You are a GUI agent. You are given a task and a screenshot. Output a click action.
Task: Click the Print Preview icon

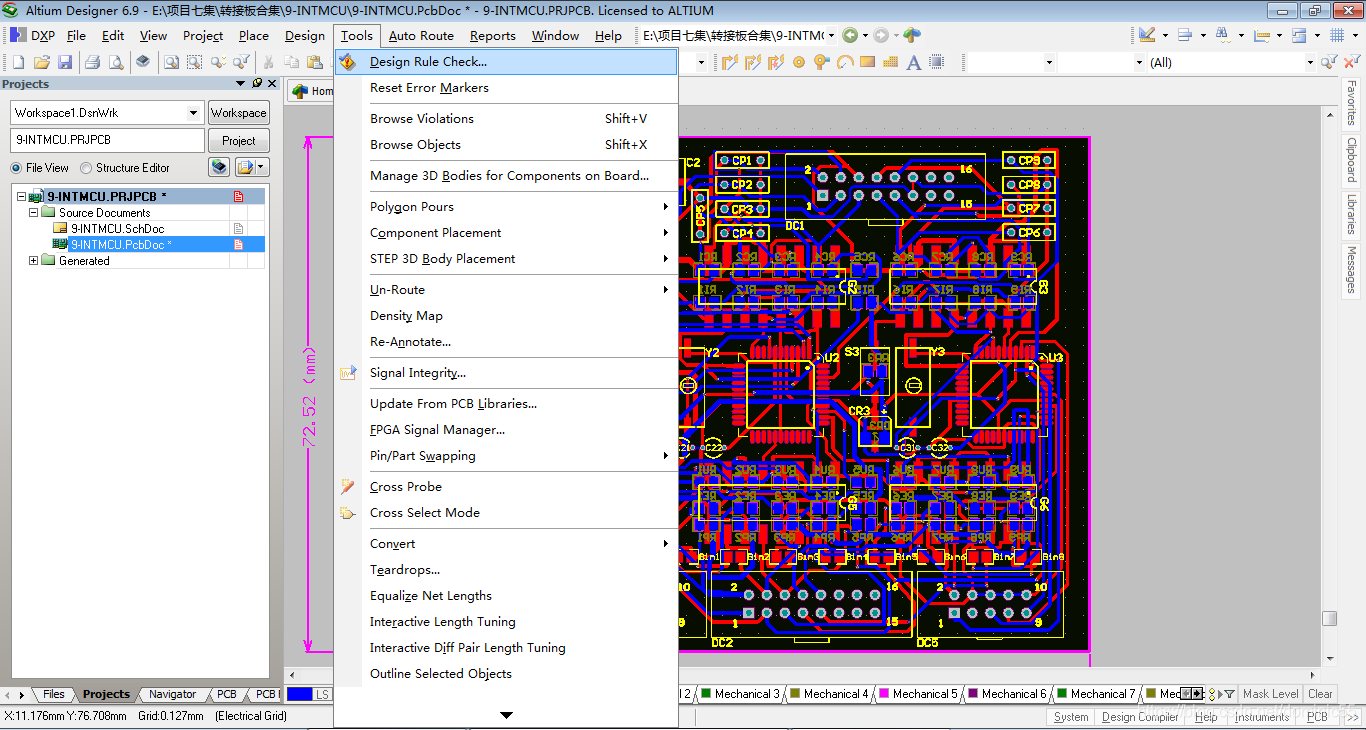tap(116, 62)
